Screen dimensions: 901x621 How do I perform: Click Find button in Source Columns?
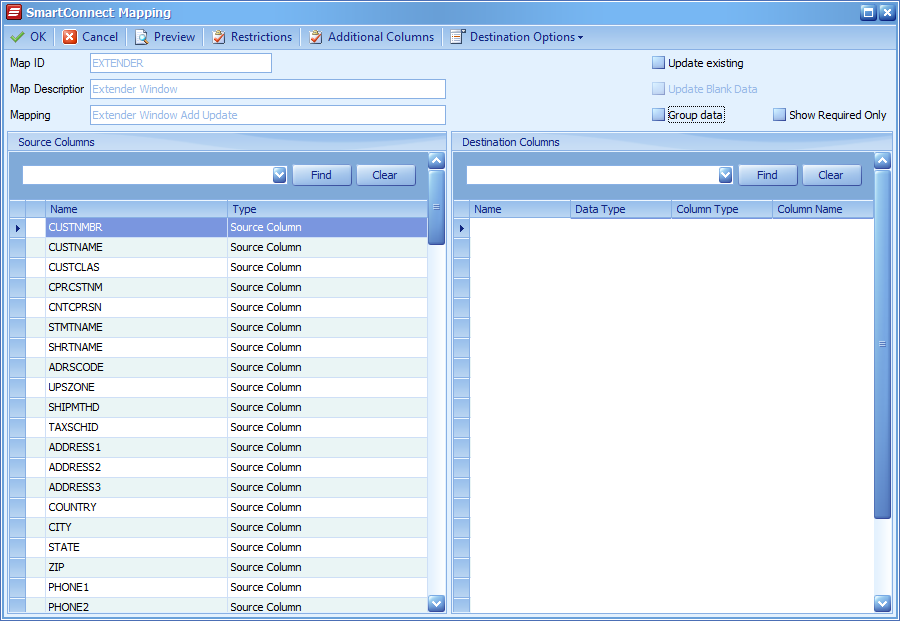[x=322, y=175]
